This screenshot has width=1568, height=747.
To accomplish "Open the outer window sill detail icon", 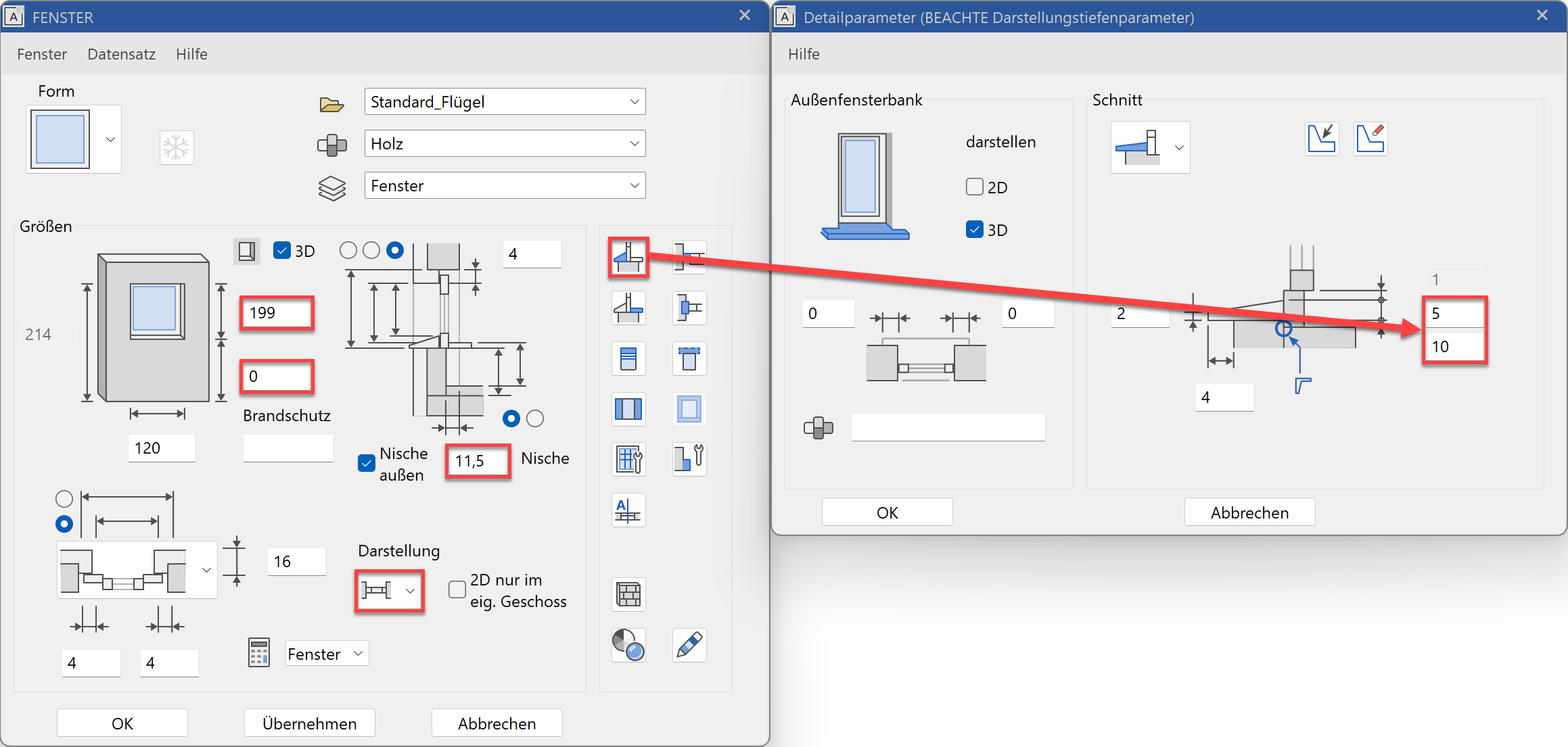I will click(628, 257).
